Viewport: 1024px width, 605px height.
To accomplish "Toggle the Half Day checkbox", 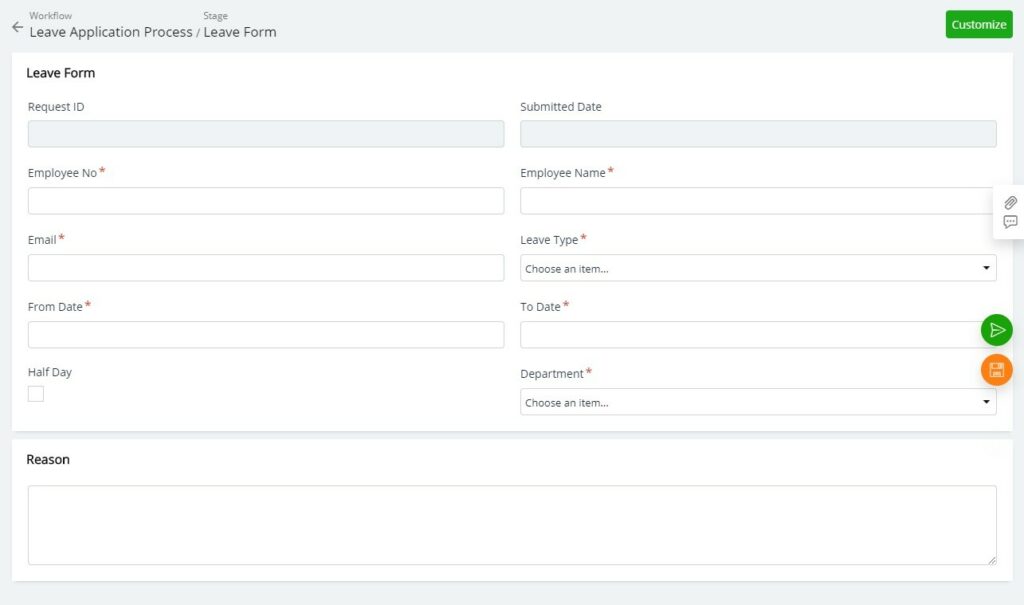I will coord(36,393).
